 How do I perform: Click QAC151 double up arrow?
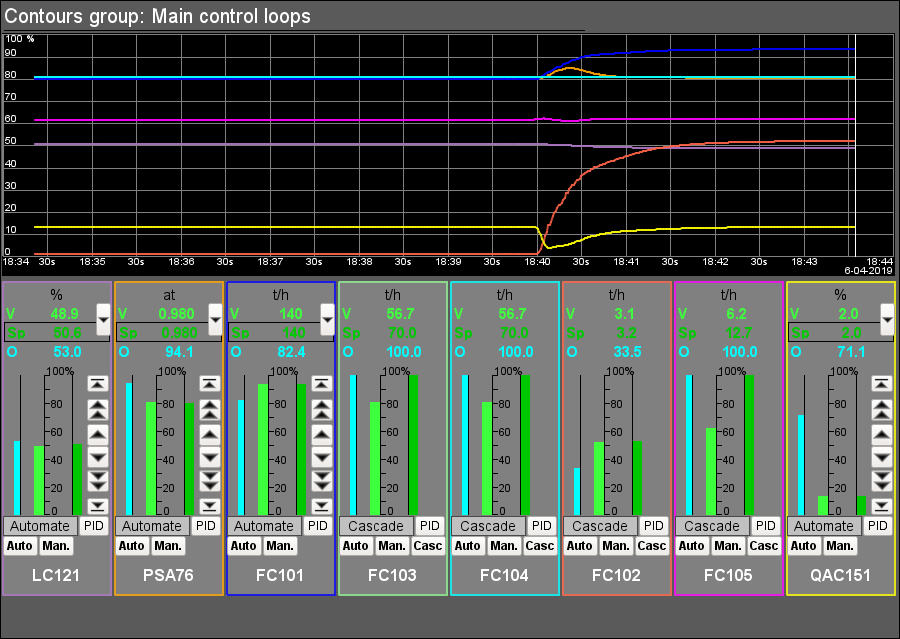point(882,410)
